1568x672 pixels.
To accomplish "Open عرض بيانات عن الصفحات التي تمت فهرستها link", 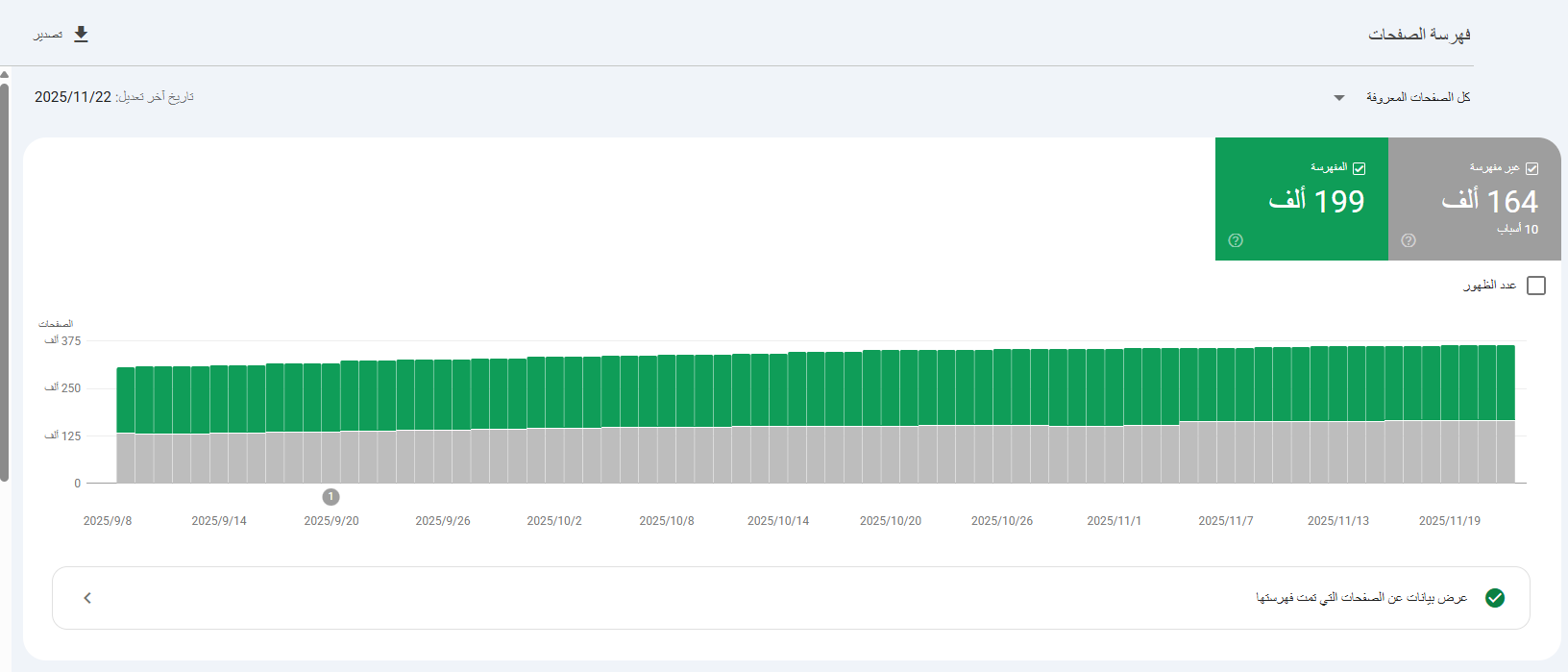I will coord(1360,598).
